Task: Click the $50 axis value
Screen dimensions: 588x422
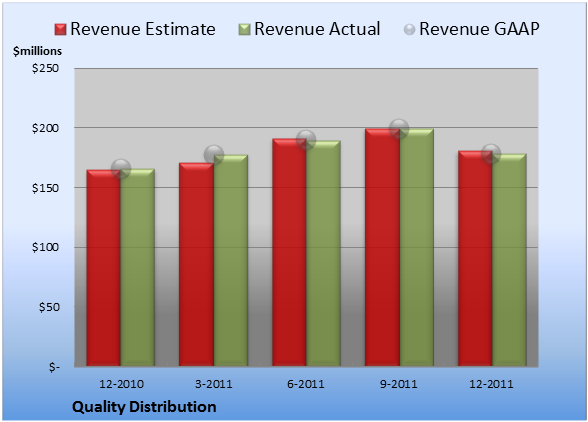Action: (x=49, y=307)
